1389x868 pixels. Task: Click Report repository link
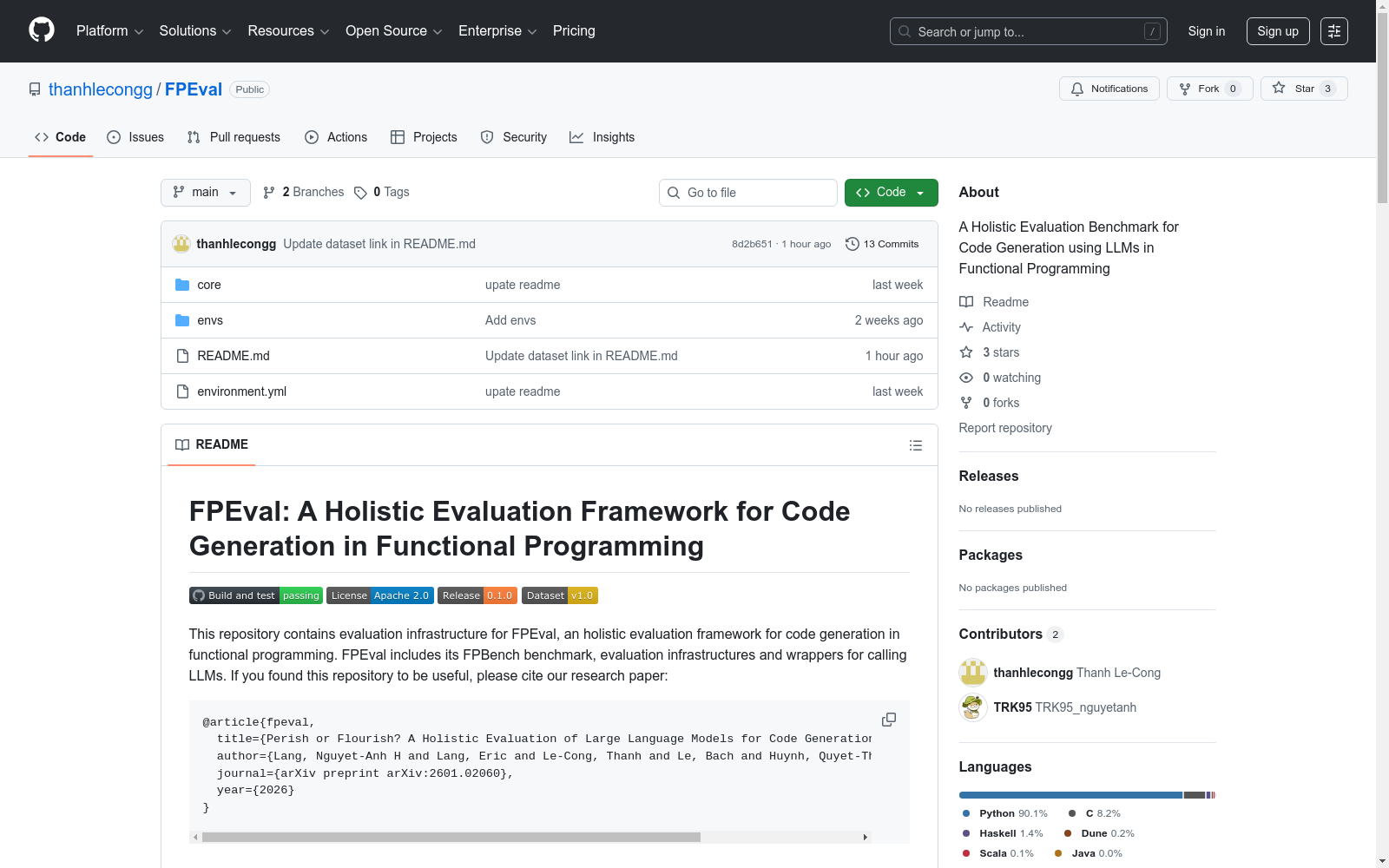[x=1005, y=428]
